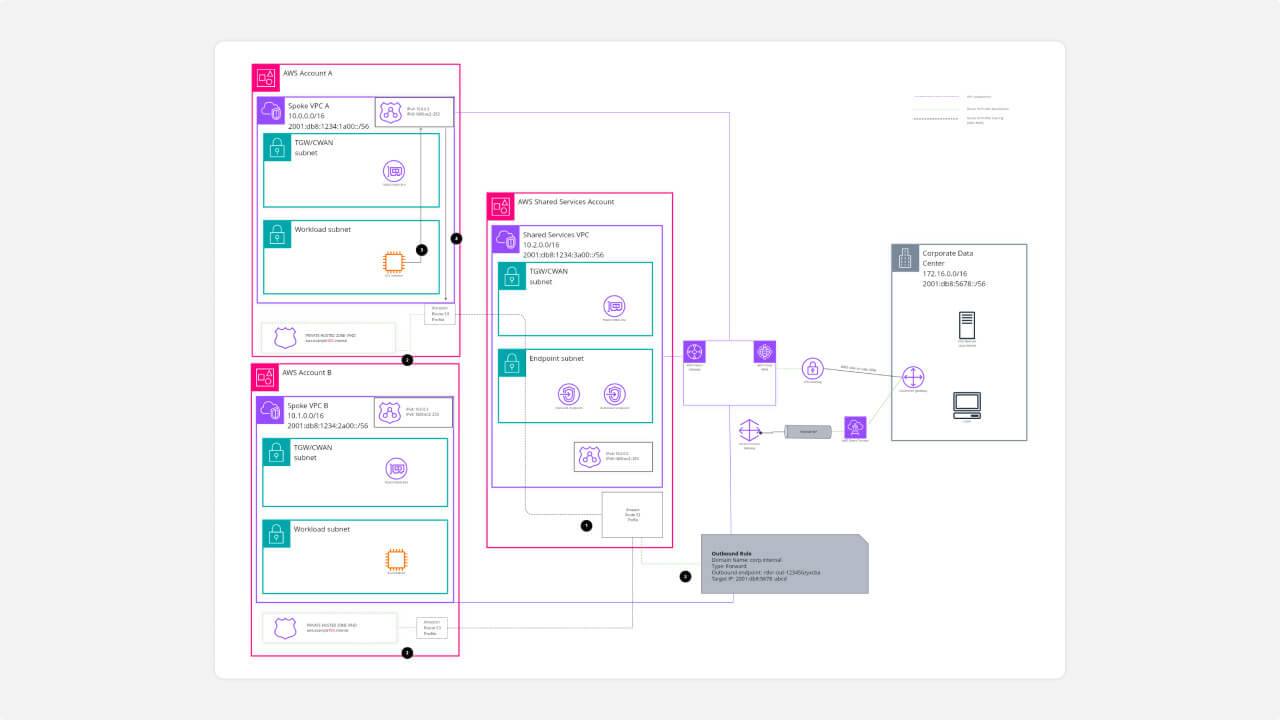Click the Corporate Data Center building icon
This screenshot has height=720, width=1280.
click(x=905, y=258)
